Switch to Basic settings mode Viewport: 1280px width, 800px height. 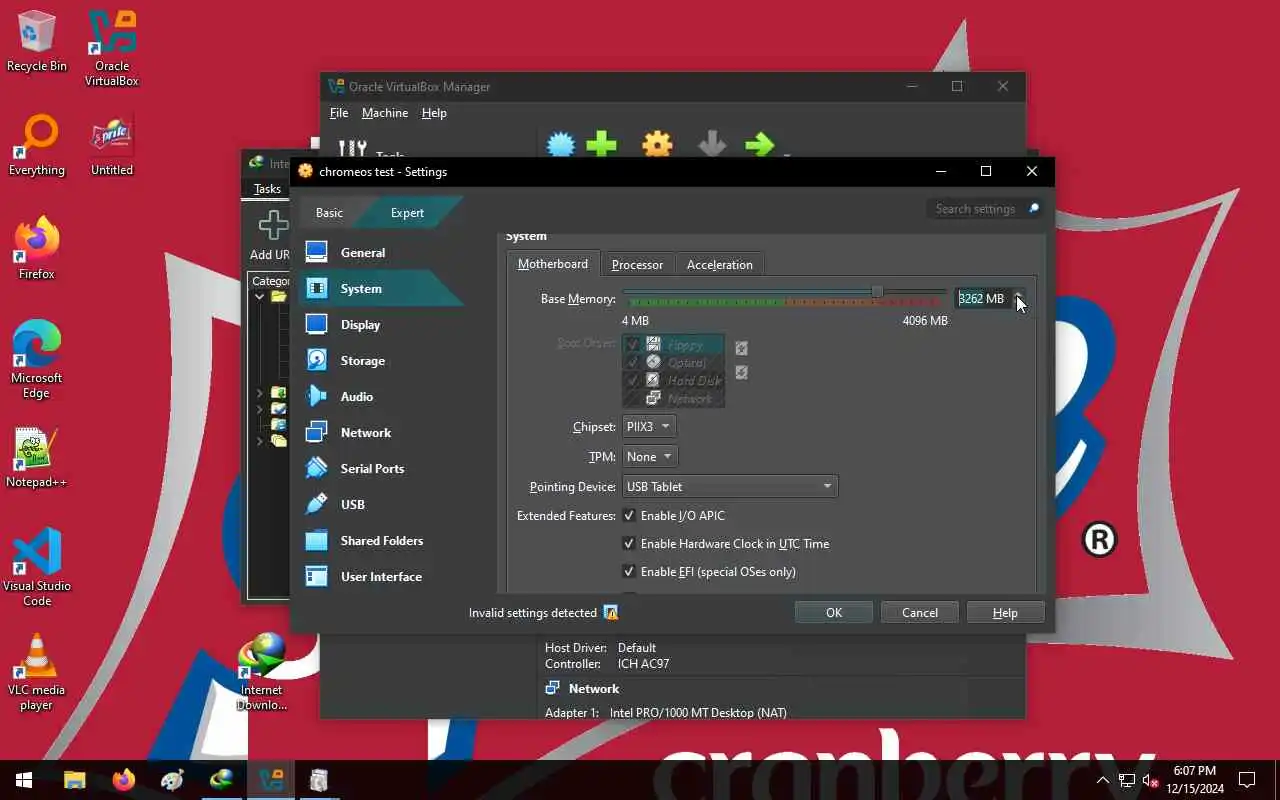tap(329, 213)
